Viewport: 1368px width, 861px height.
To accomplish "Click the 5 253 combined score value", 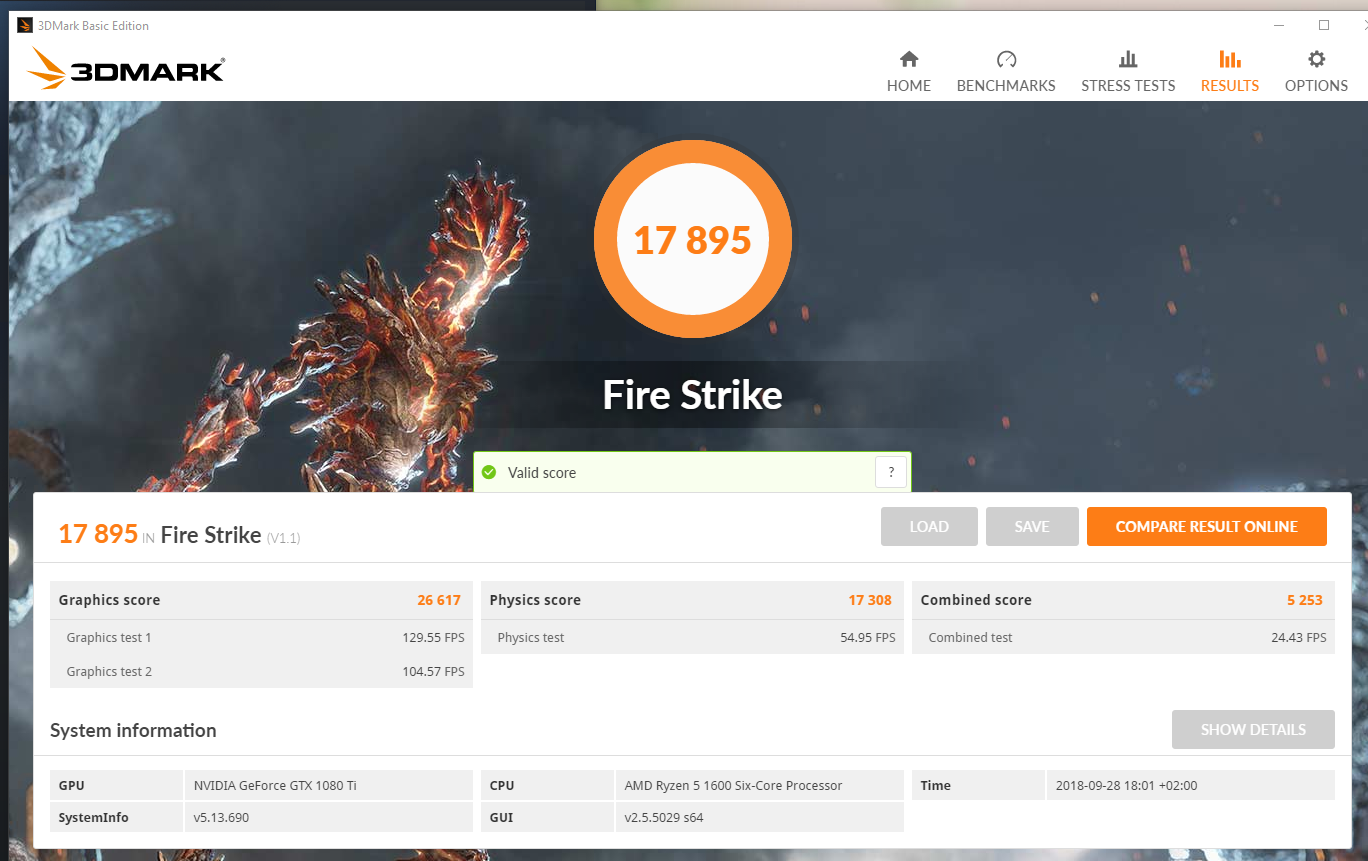I will 1305,600.
